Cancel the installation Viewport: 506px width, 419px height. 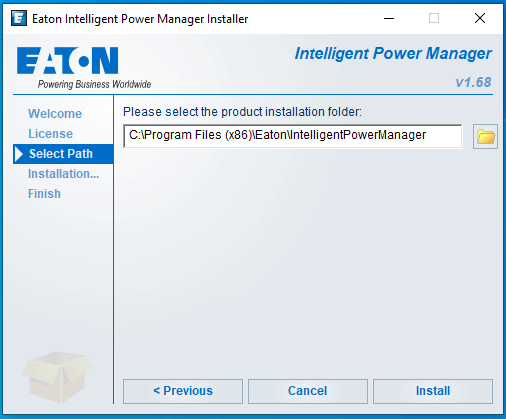point(308,391)
